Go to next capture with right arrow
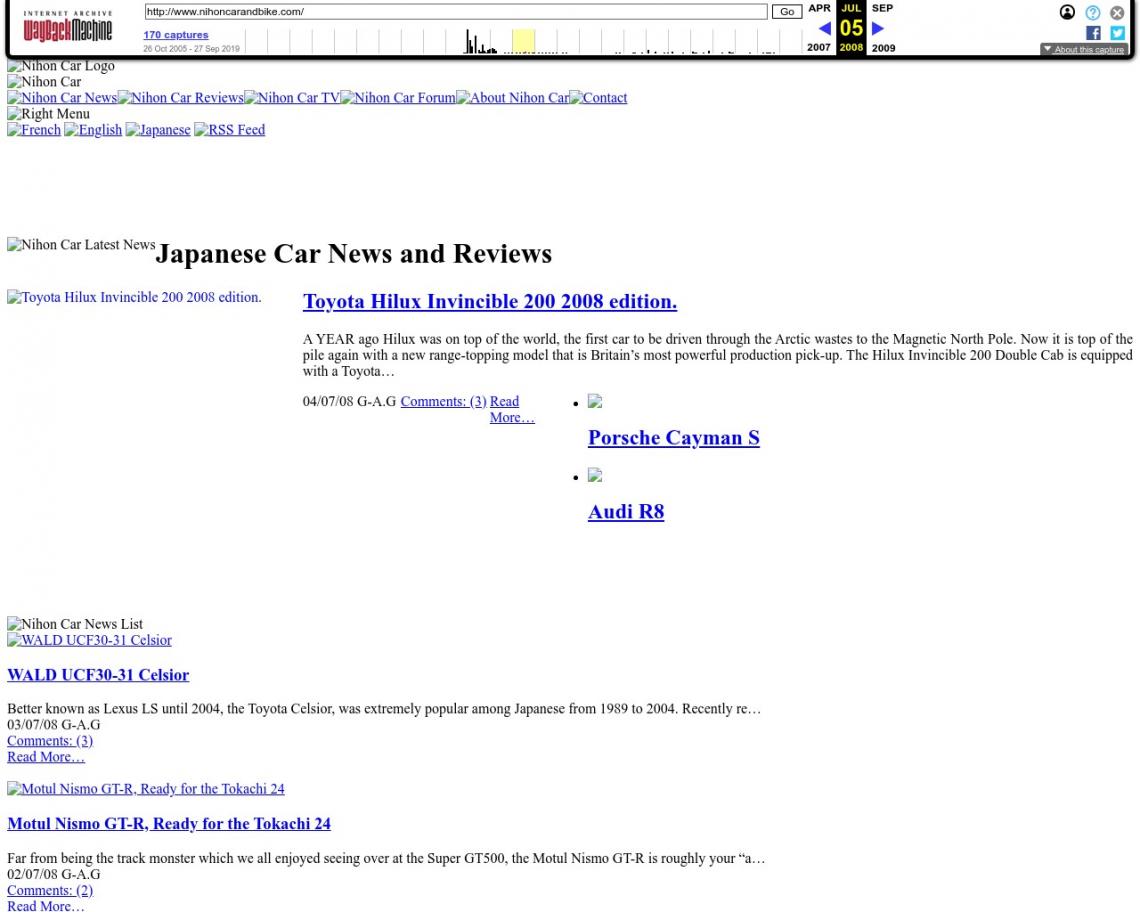This screenshot has height=912, width=1140. tap(878, 28)
